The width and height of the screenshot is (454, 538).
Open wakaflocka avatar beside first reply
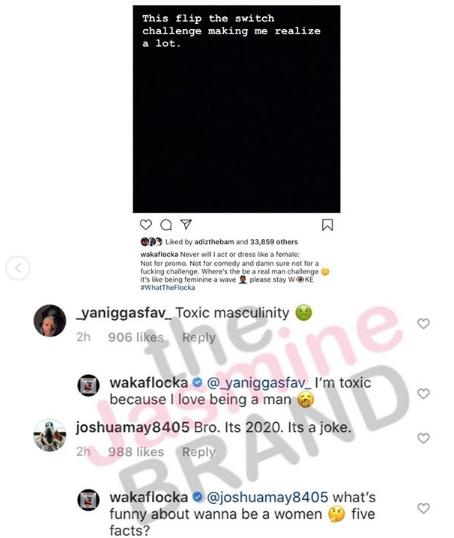89,385
